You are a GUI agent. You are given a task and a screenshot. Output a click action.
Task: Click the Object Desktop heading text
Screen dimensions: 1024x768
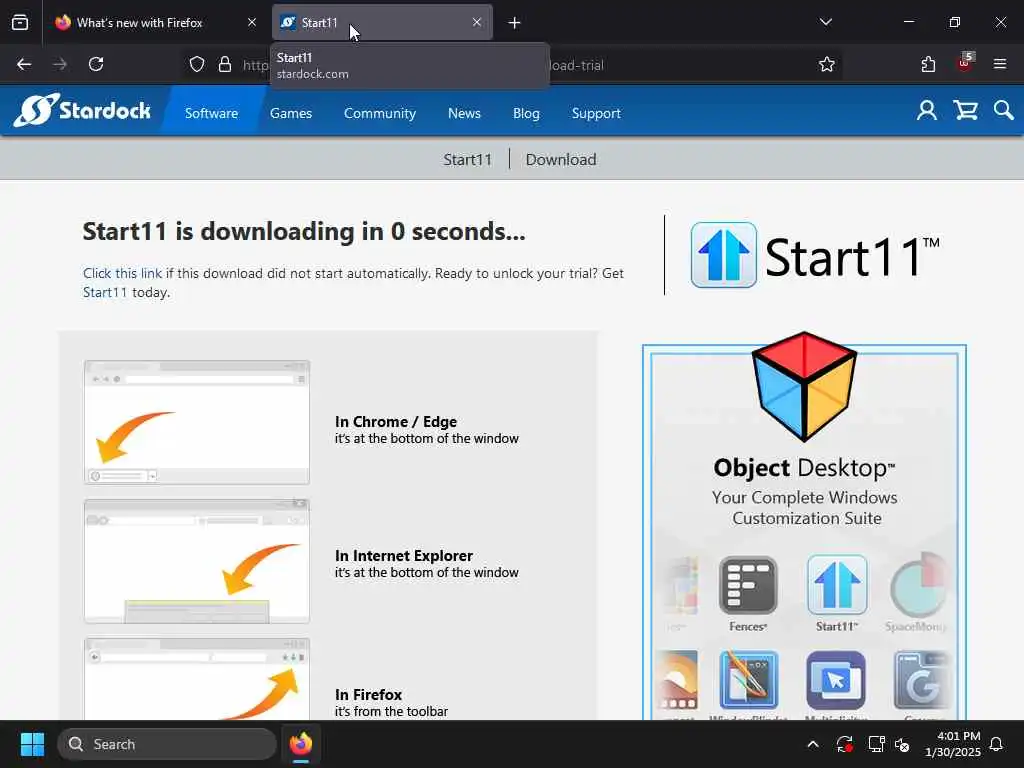point(804,468)
